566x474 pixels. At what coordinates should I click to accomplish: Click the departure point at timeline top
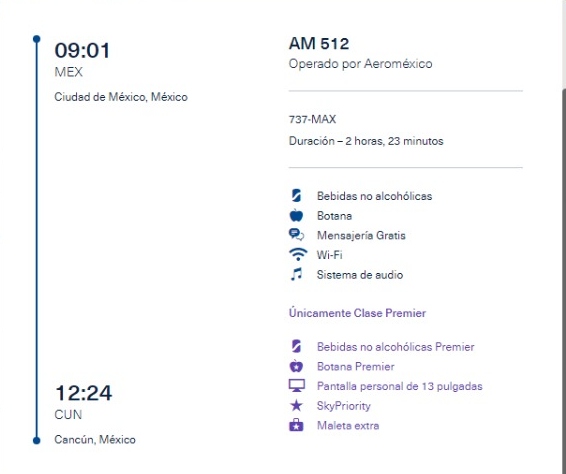[36, 39]
